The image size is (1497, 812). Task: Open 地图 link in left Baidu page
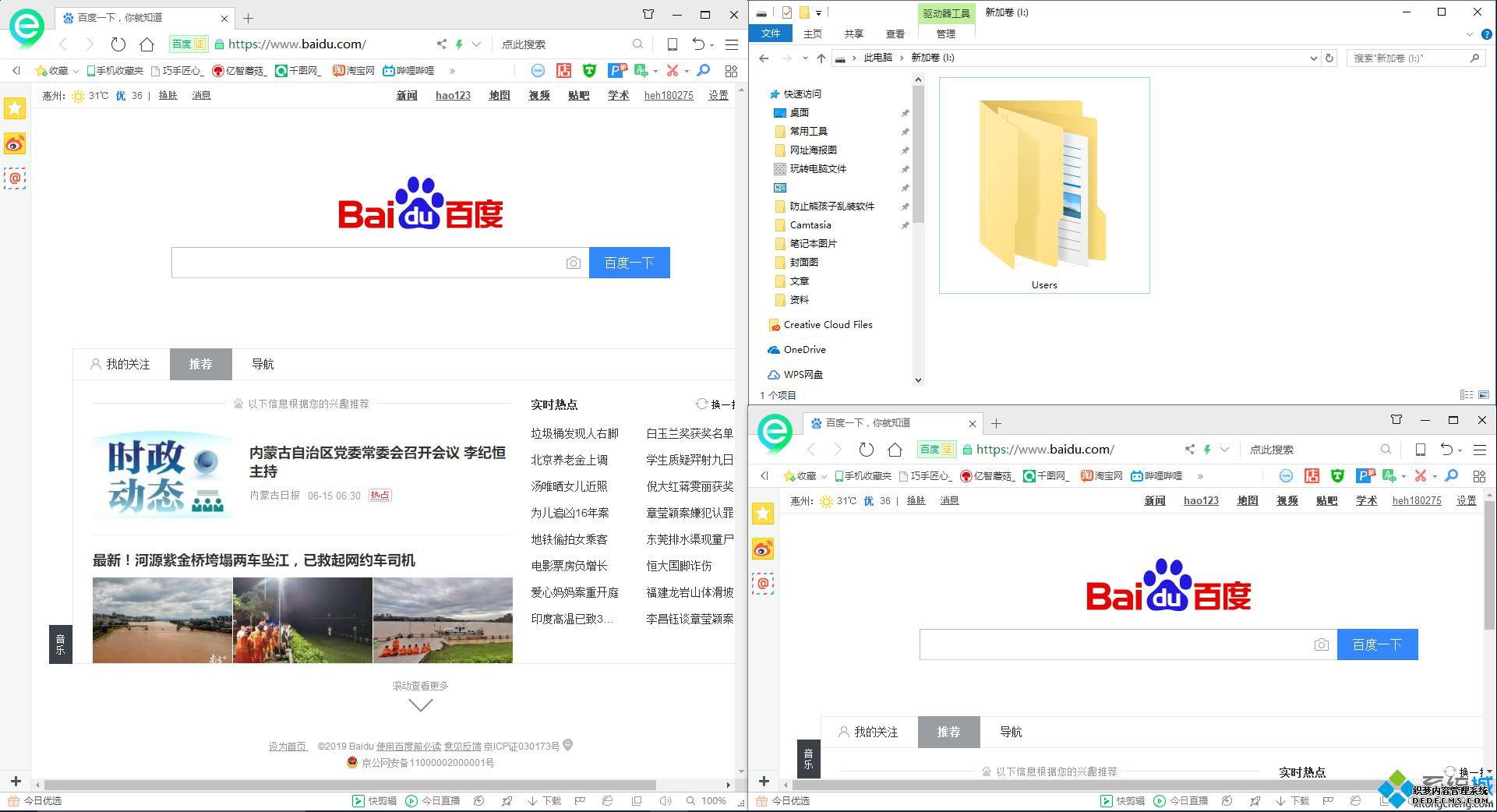(500, 95)
